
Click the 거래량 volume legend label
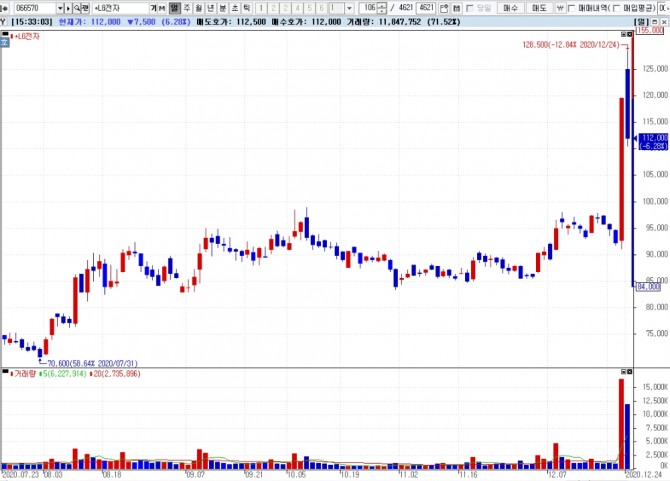[25, 374]
